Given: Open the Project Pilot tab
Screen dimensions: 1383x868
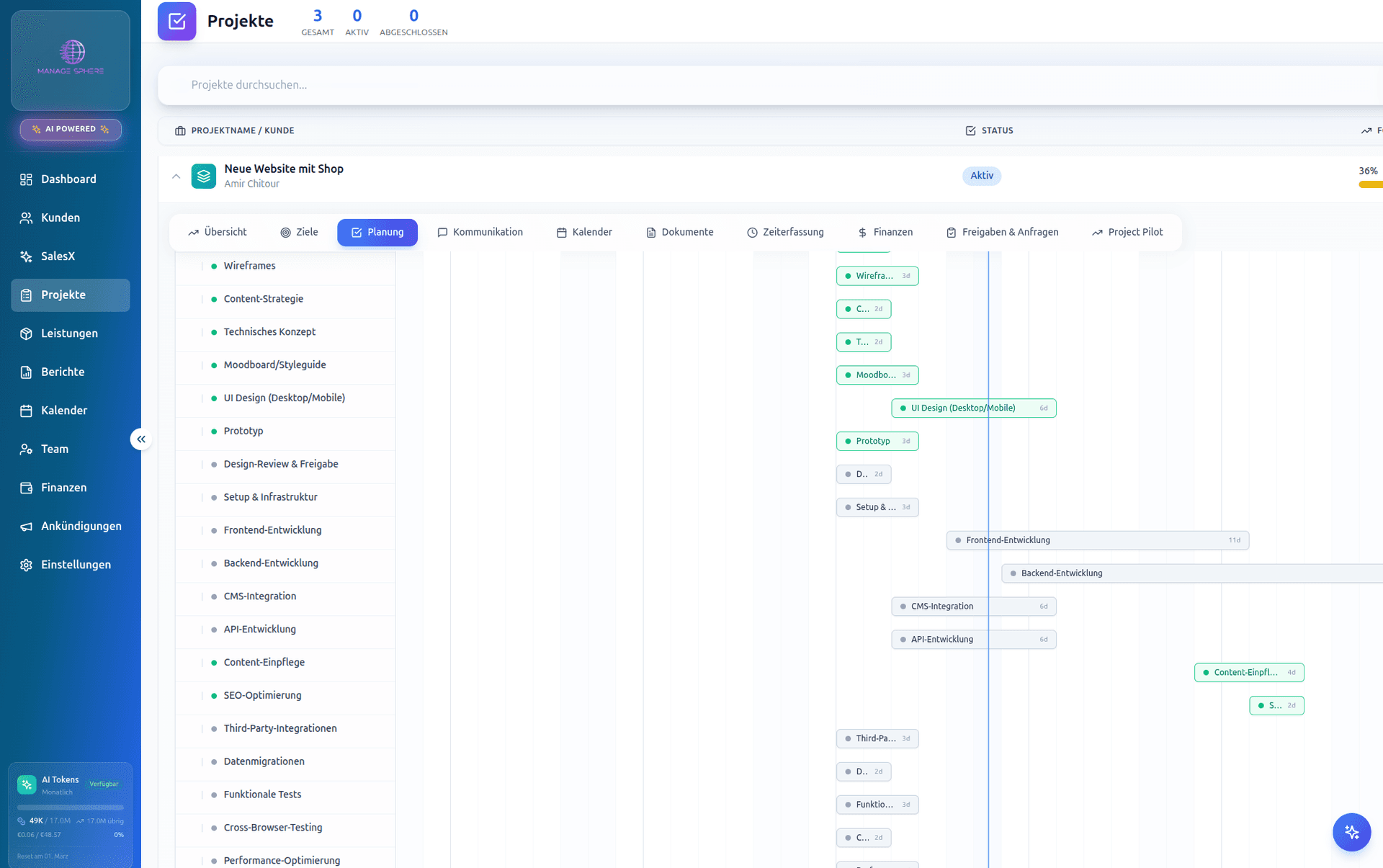Looking at the screenshot, I should 1127,232.
